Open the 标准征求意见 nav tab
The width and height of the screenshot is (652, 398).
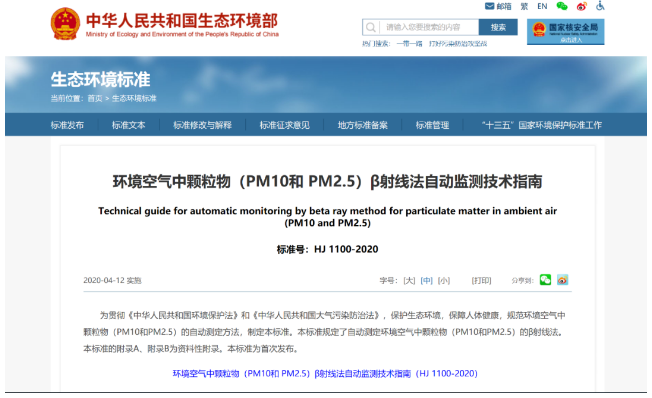pos(284,125)
